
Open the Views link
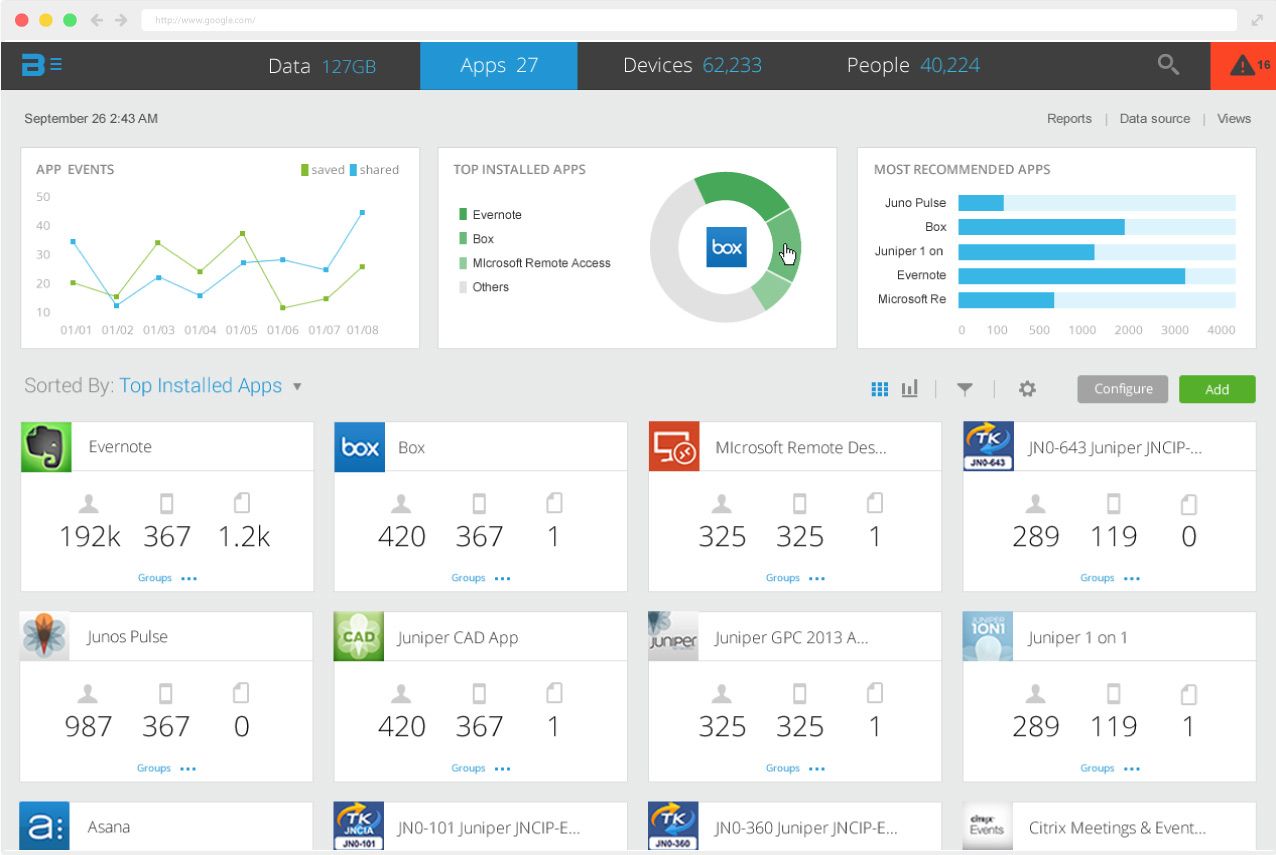pyautogui.click(x=1234, y=118)
